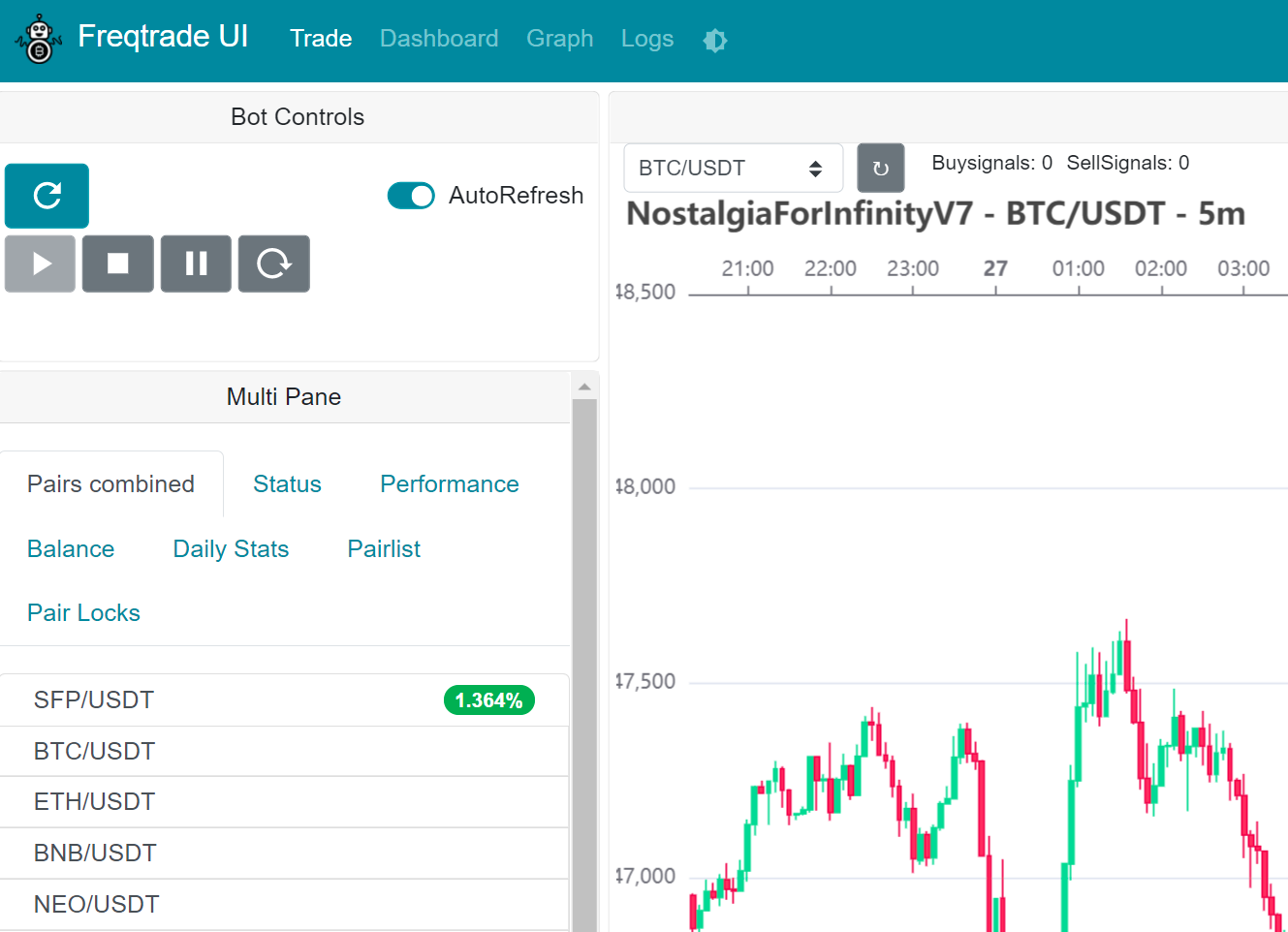
Task: Disable AutoRefresh
Action: 411,196
